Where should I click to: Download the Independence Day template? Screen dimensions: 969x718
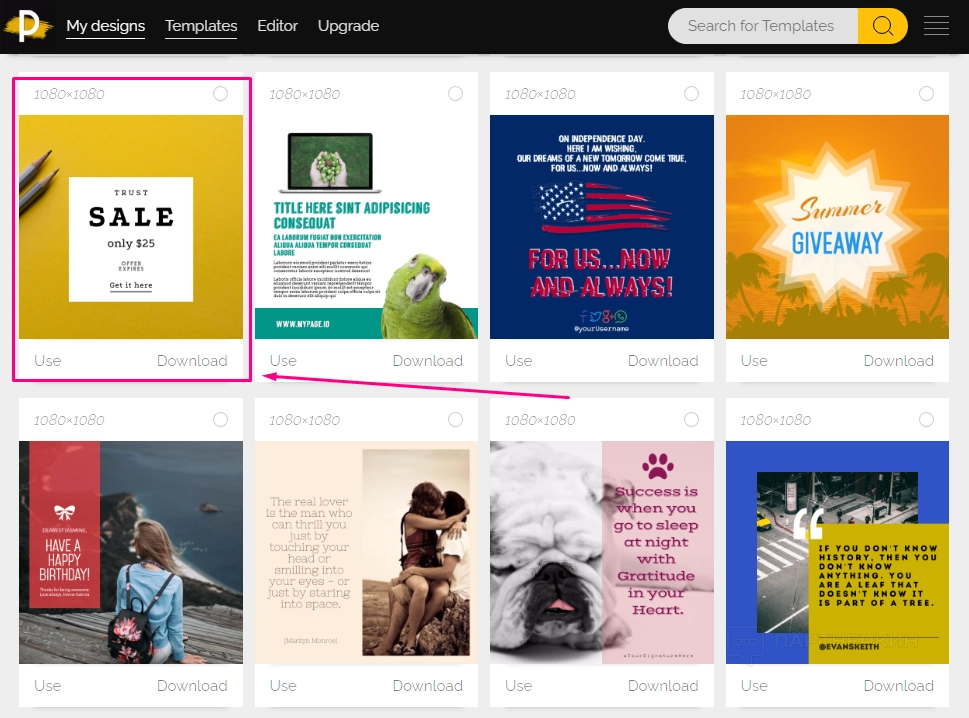[663, 360]
